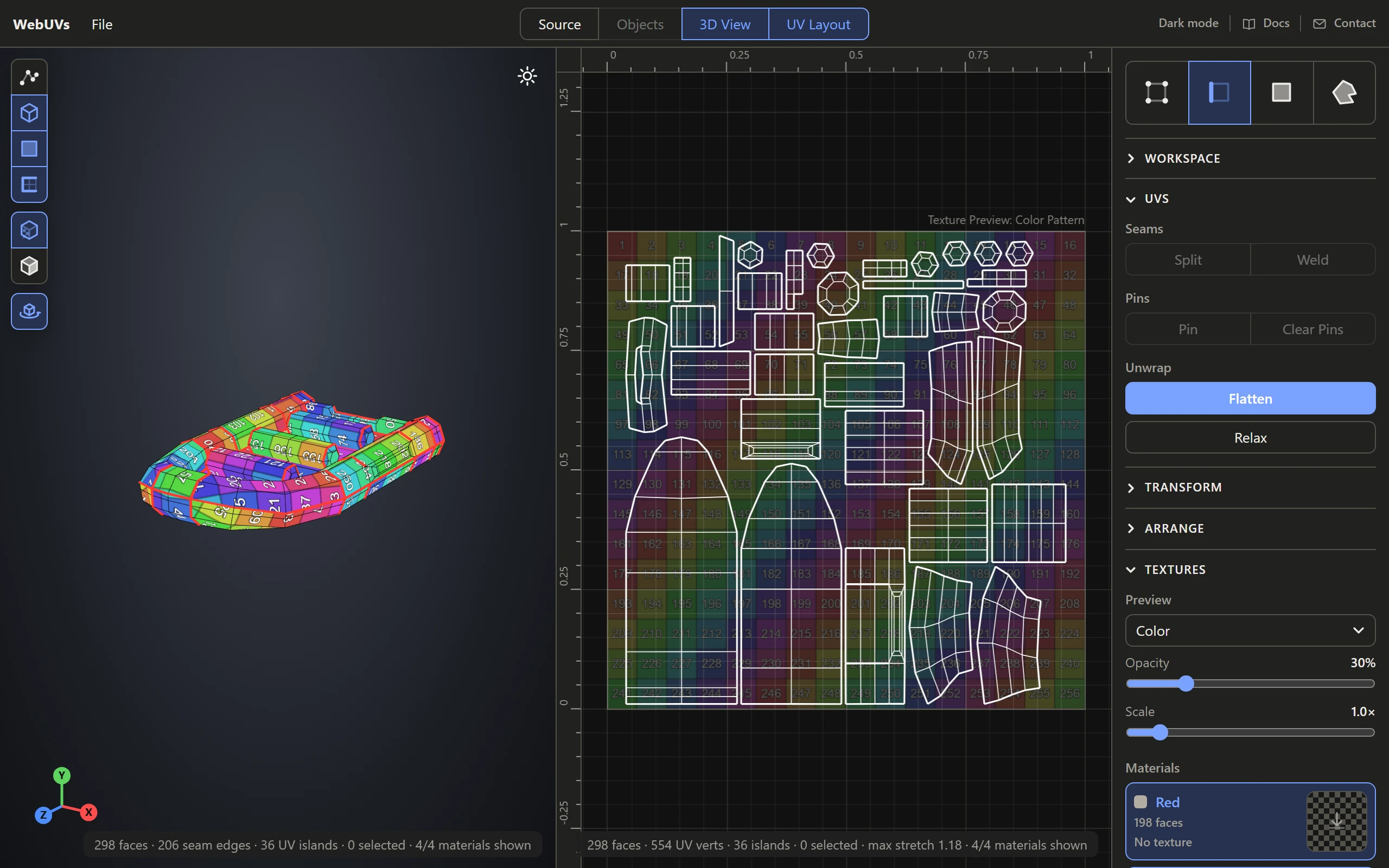Select the vertex selection mode icon
This screenshot has height=868, width=1389.
[1157, 92]
